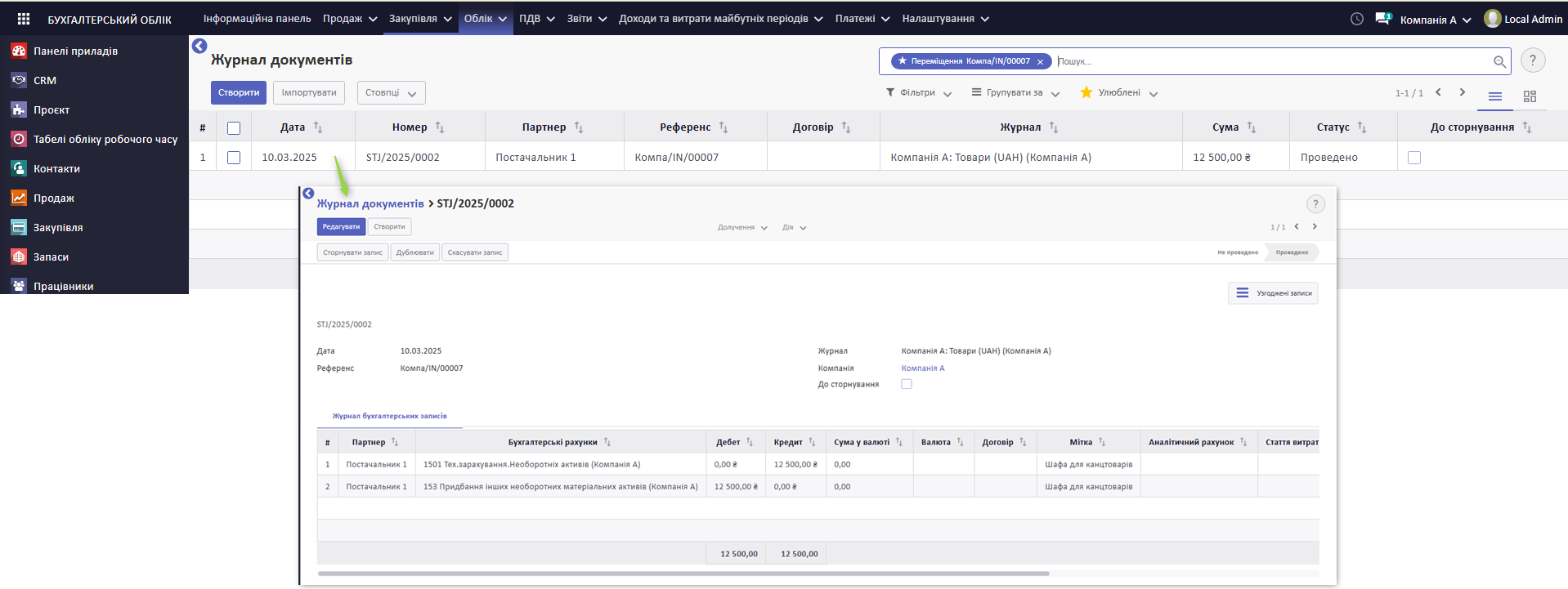The width and height of the screenshot is (1568, 589).
Task: Click the Скасувати запис button
Action: click(x=475, y=252)
